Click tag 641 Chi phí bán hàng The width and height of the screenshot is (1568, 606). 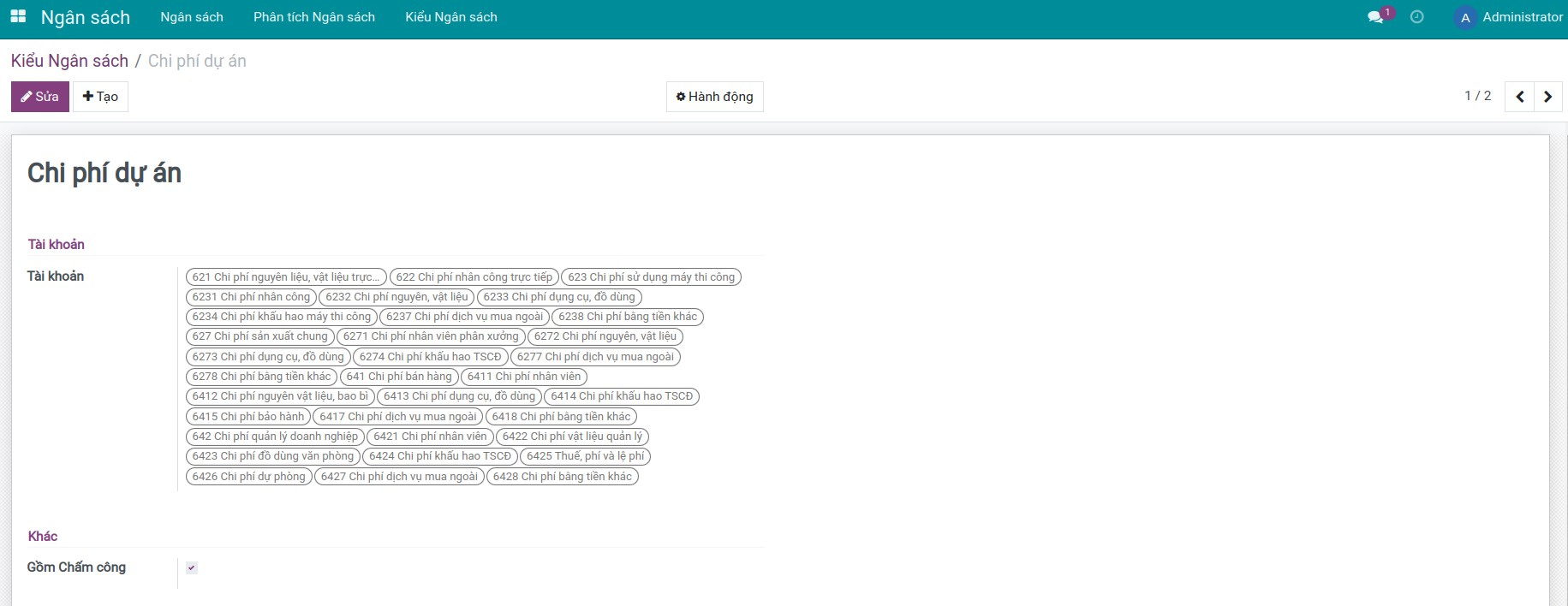point(398,377)
